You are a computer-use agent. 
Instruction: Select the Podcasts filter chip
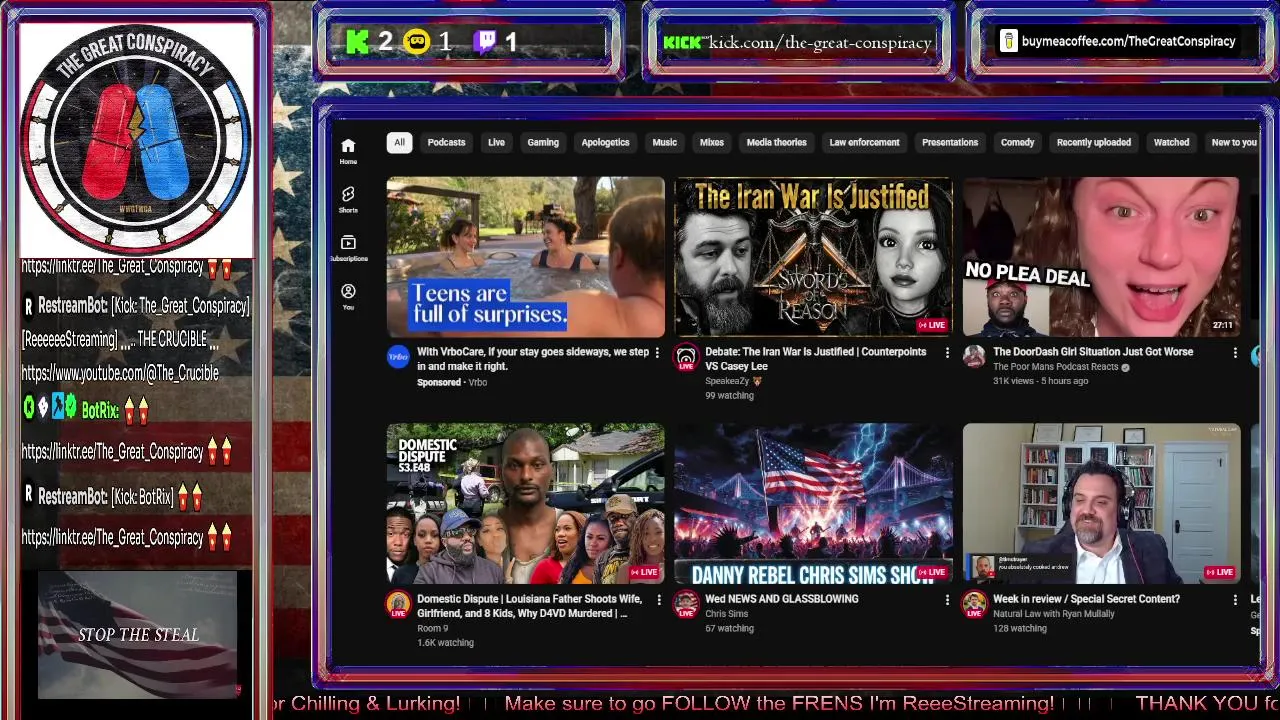point(446,142)
